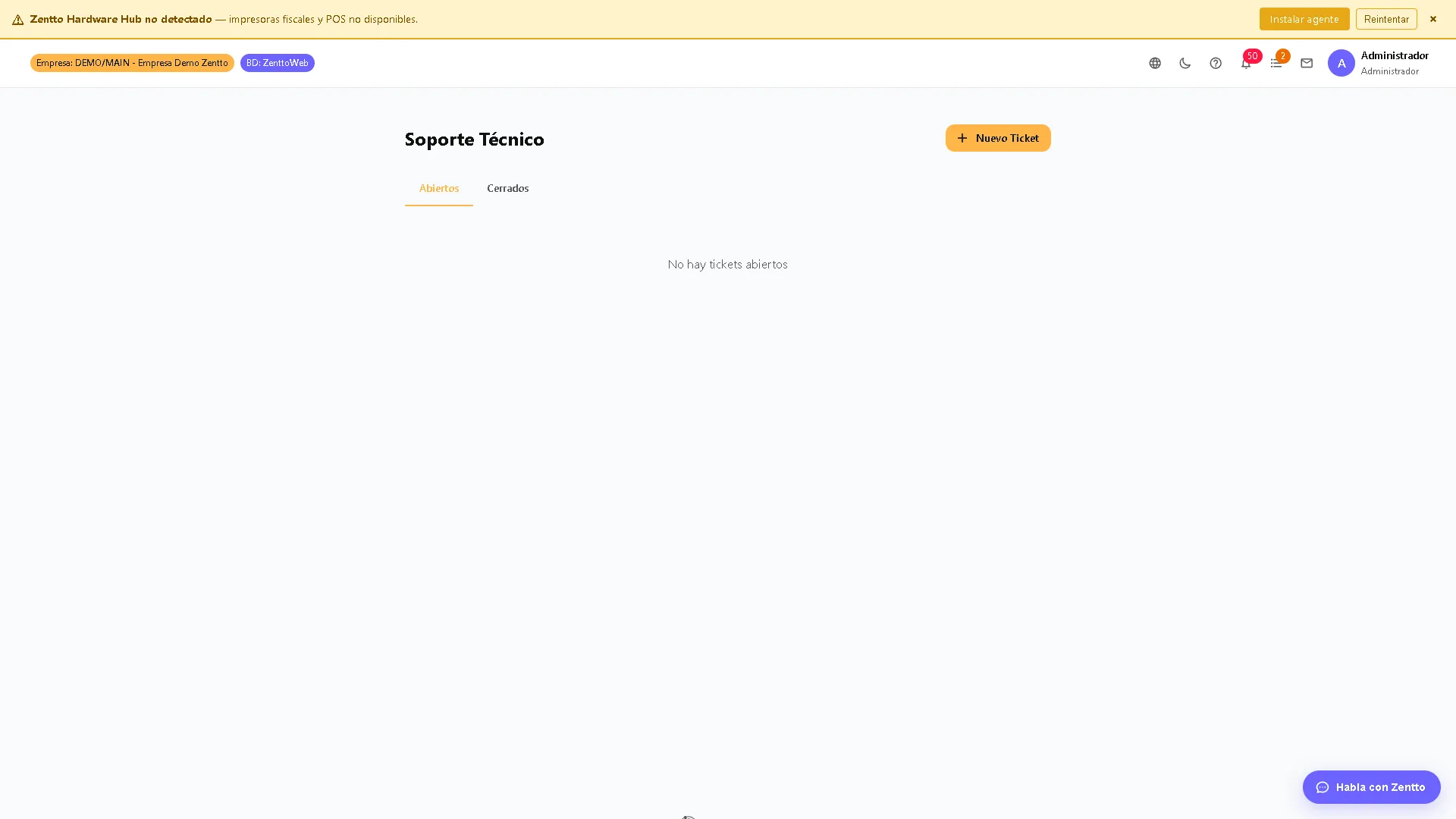The width and height of the screenshot is (1456, 819).
Task: Click the Soporte Técnico heading
Action: [475, 139]
